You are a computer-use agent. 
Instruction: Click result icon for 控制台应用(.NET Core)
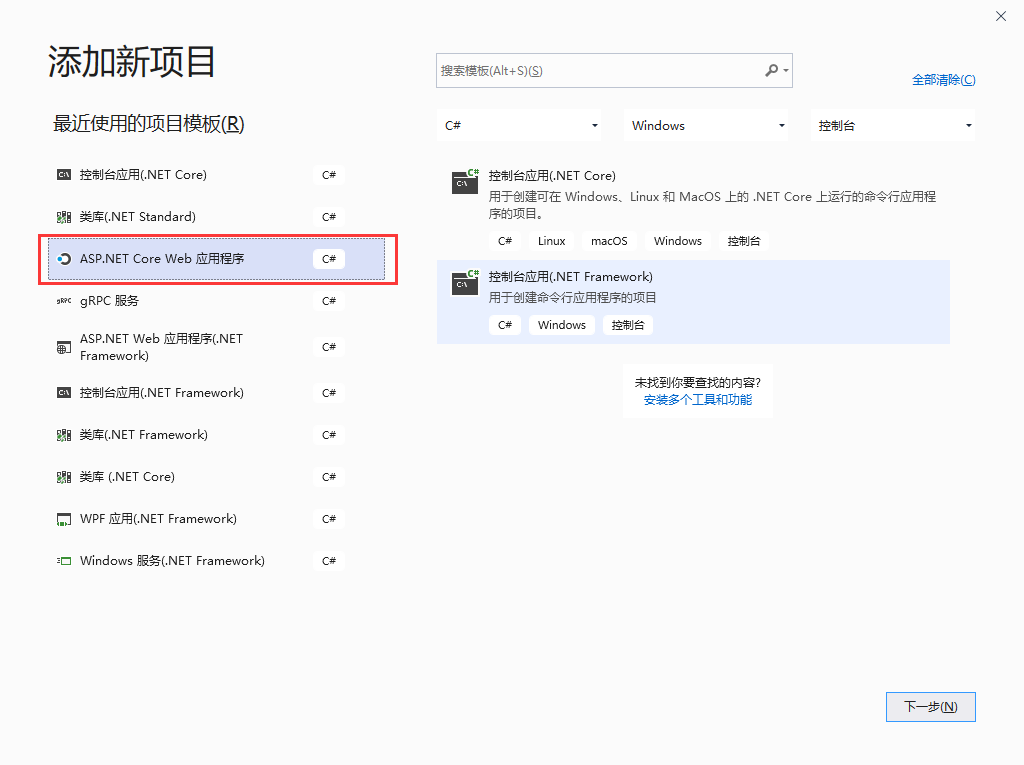pos(465,182)
